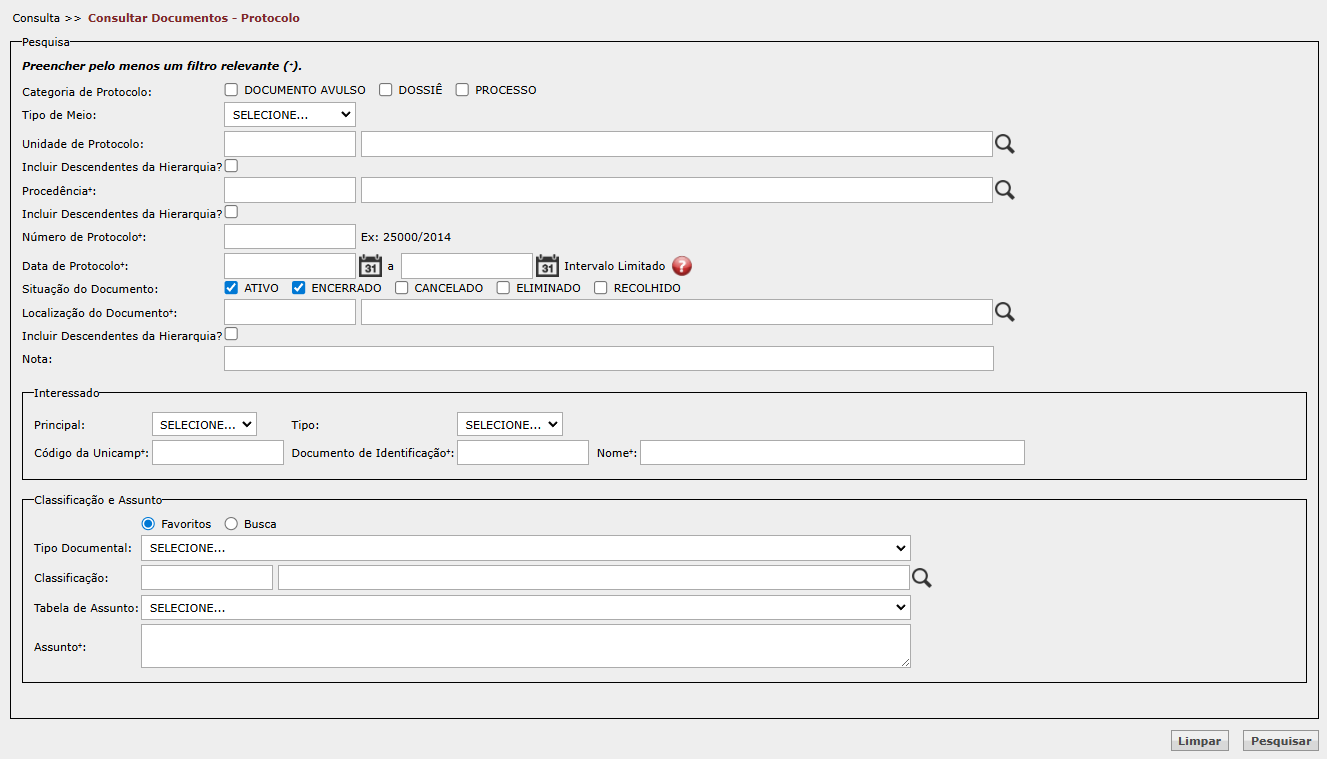Click the Limpar button
The image size is (1327, 759).
tap(1200, 741)
